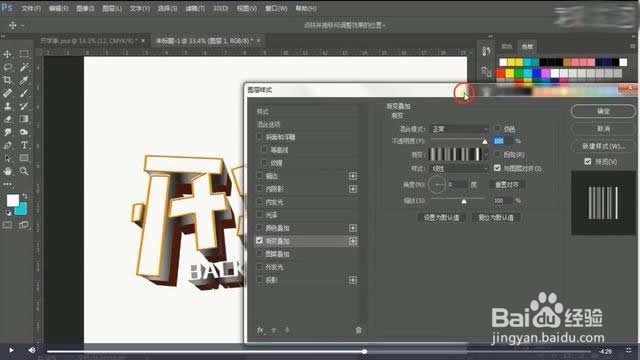The height and width of the screenshot is (360, 640).
Task: Open the 滤镜 menu
Action: [x=195, y=8]
